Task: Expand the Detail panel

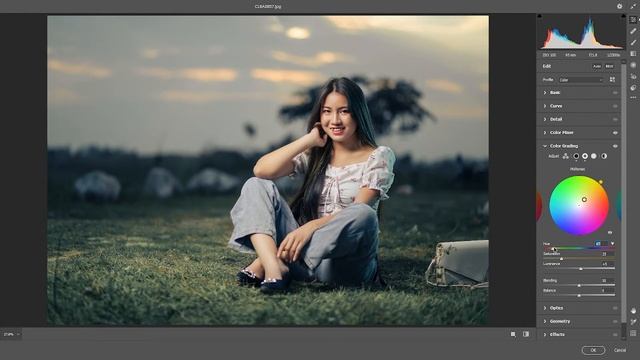Action: click(545, 119)
